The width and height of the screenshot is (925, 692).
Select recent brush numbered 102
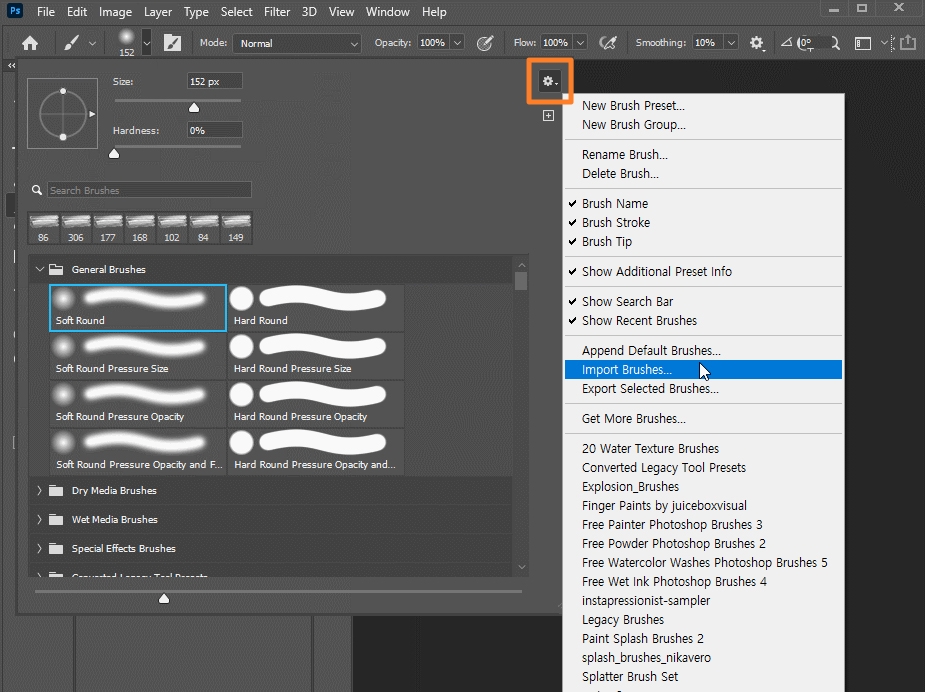point(172,228)
